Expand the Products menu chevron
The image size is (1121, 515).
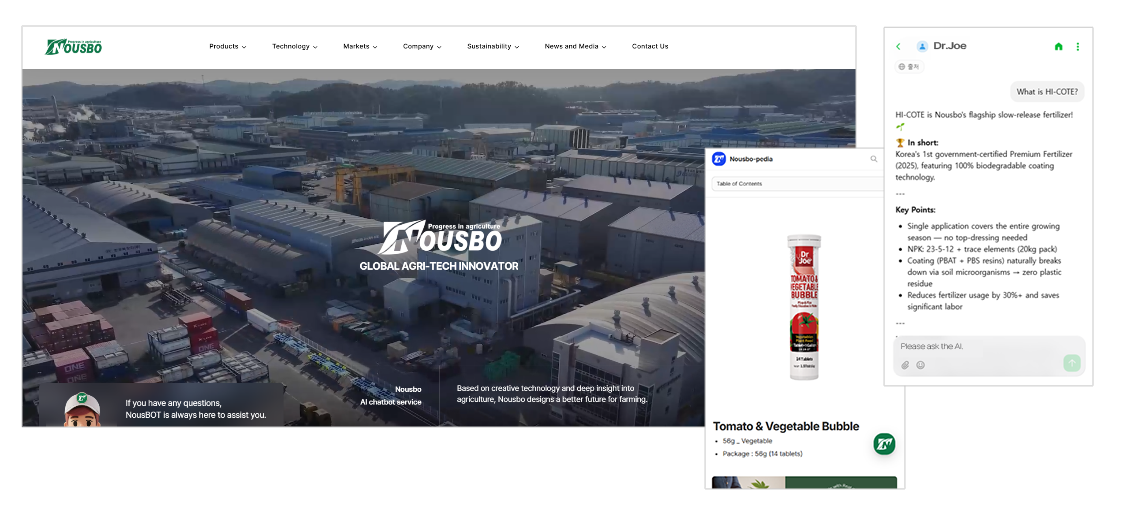pos(244,47)
